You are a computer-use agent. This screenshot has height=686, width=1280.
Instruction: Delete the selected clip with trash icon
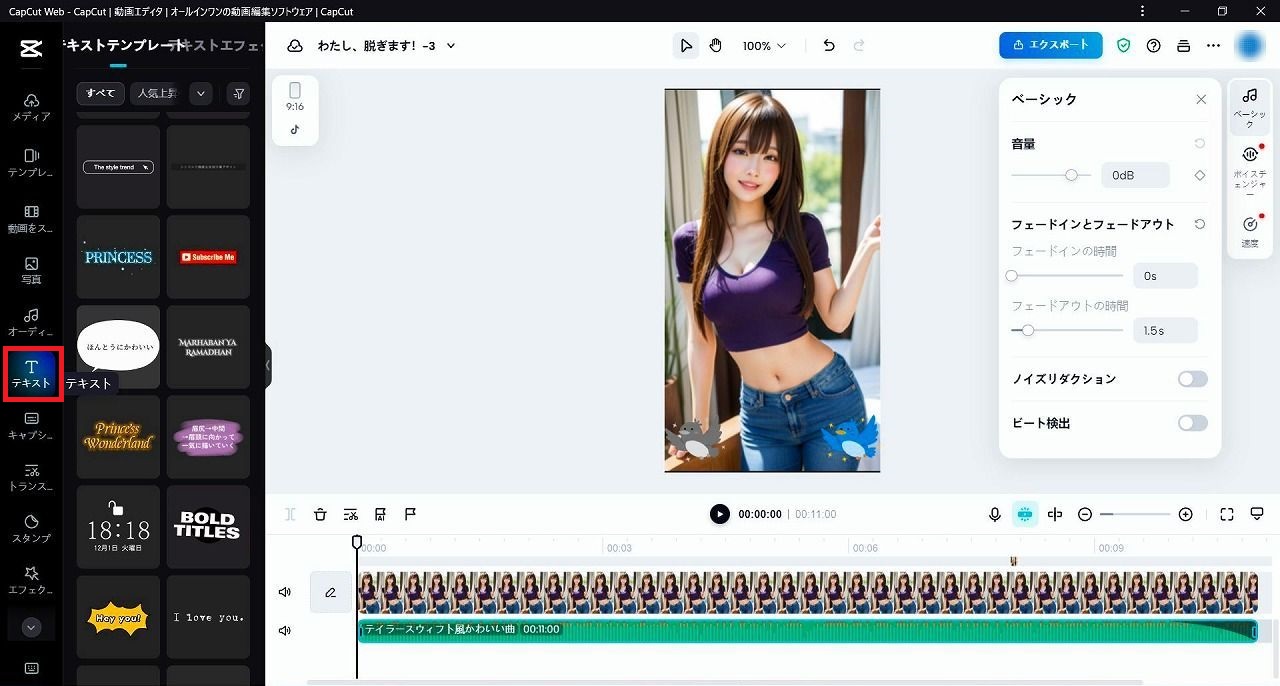(x=320, y=514)
